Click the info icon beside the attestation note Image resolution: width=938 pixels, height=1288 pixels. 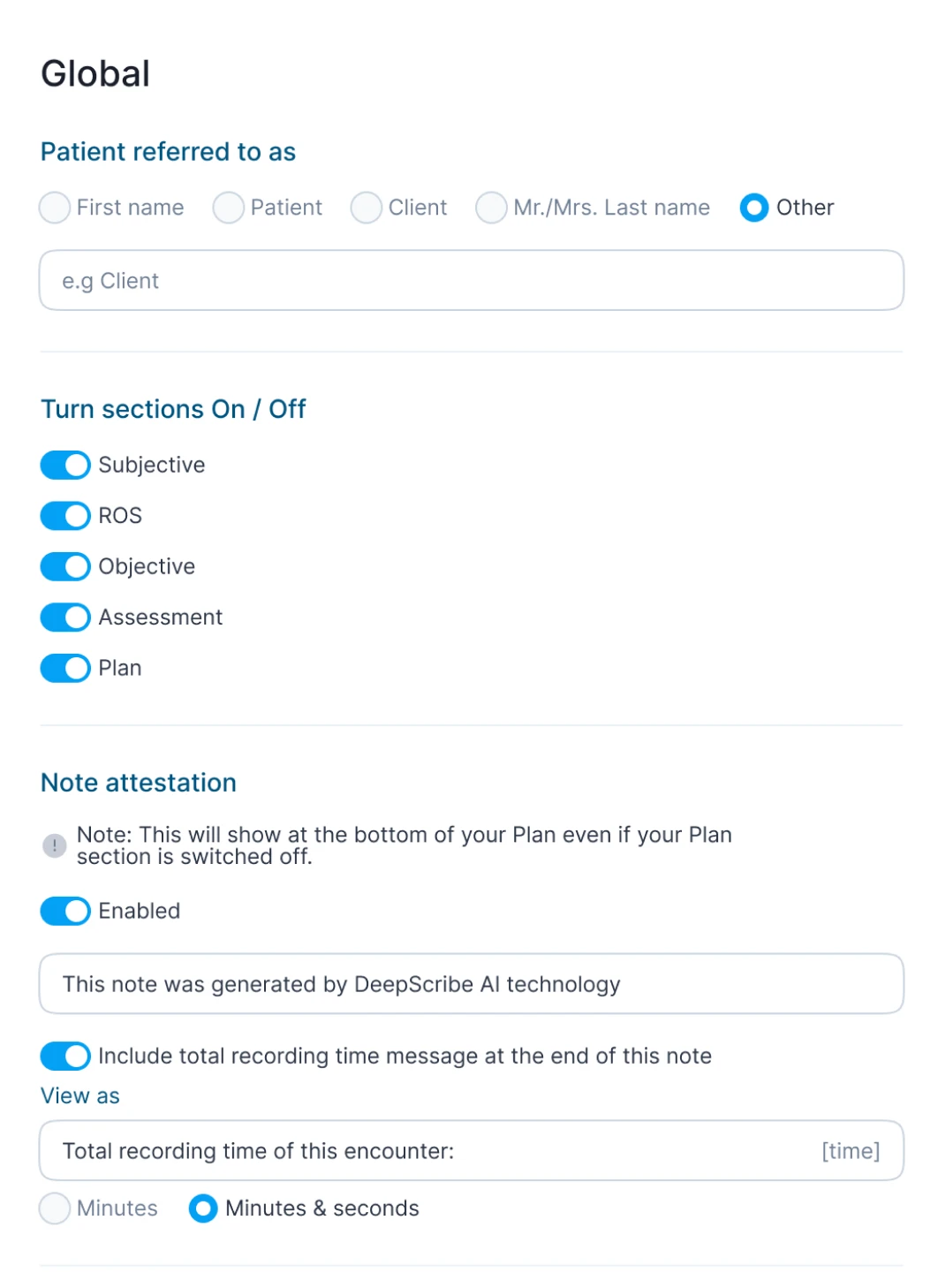[x=54, y=845]
